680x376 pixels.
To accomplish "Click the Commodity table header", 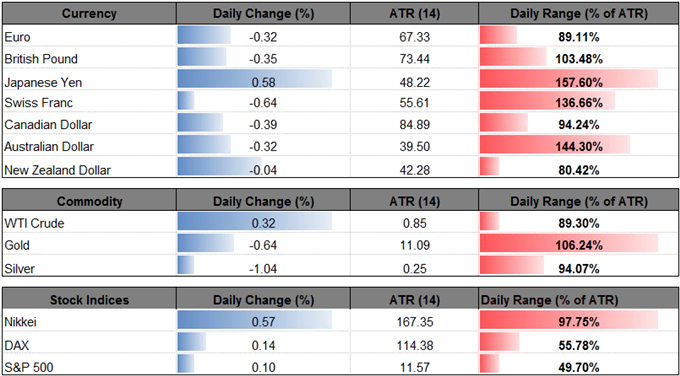I will [89, 202].
